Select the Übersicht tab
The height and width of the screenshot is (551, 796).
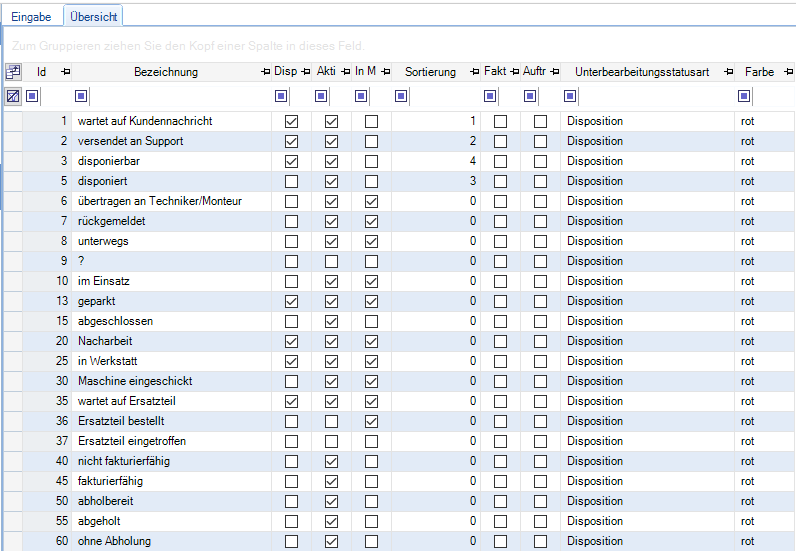pyautogui.click(x=92, y=17)
